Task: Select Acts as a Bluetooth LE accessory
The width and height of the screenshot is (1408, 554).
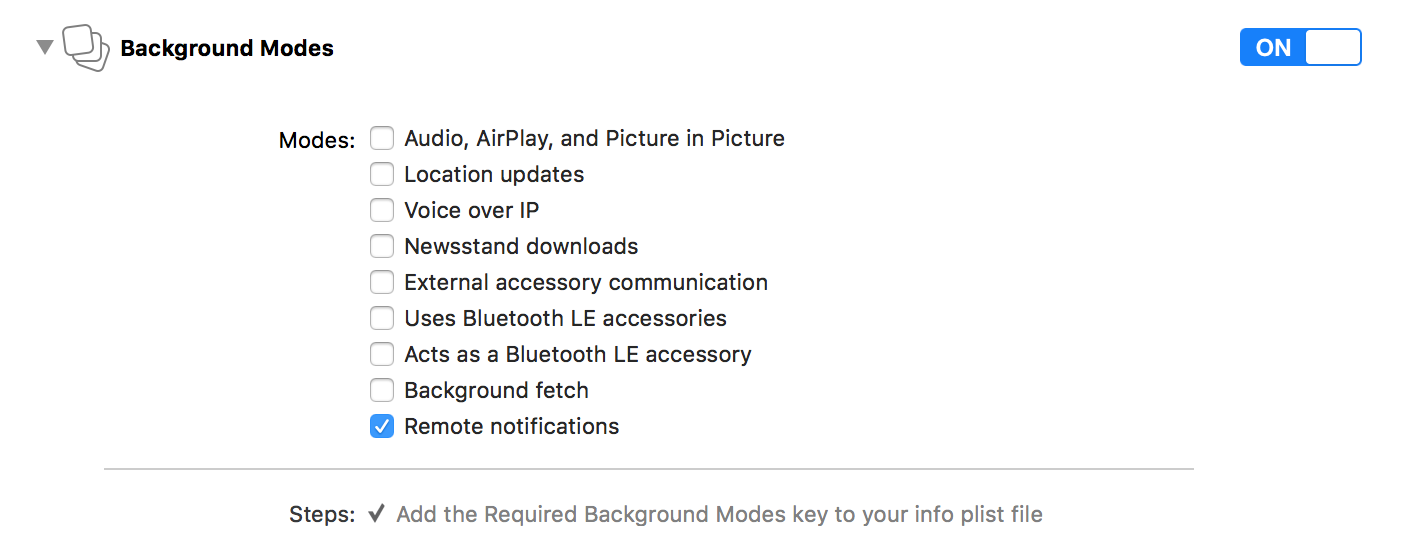Action: pos(382,354)
